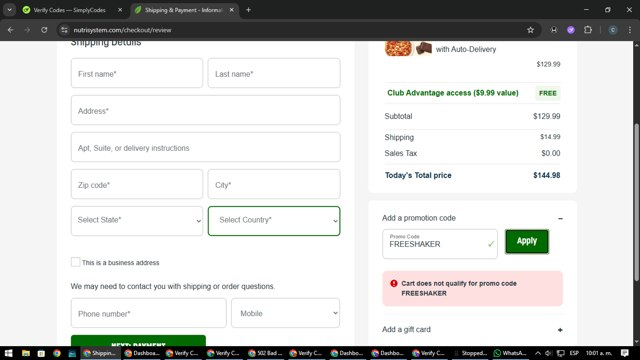640x360 pixels.
Task: Click the Address input field
Action: pyautogui.click(x=205, y=110)
